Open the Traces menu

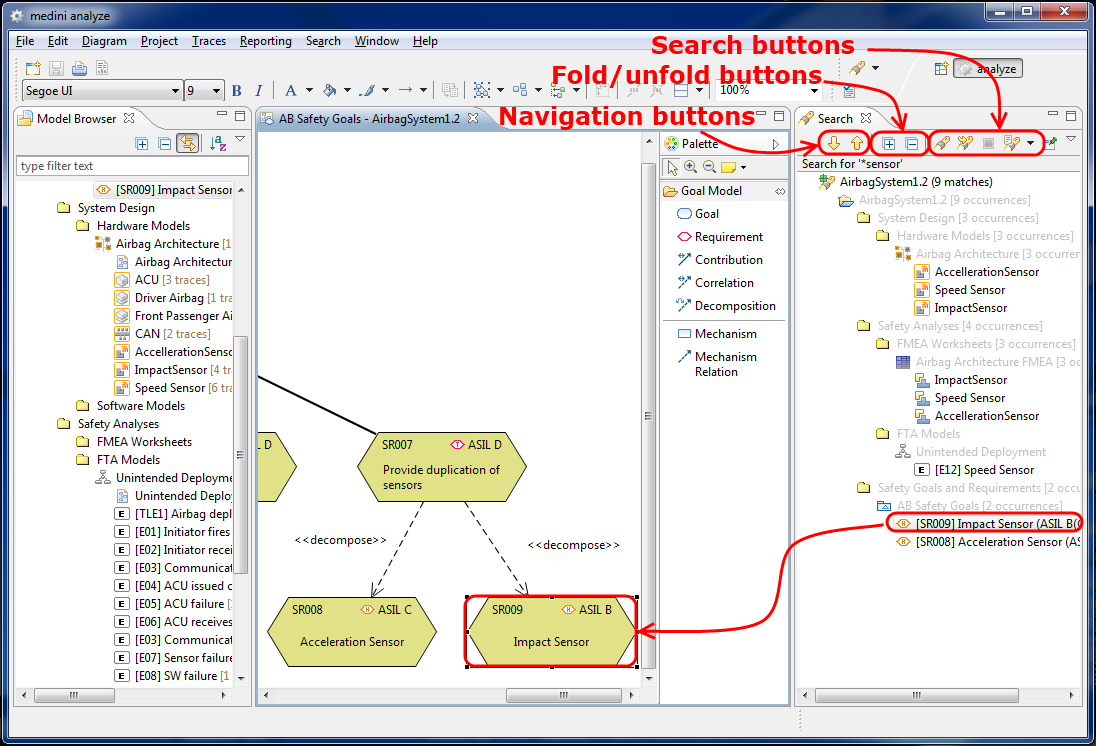[x=208, y=41]
